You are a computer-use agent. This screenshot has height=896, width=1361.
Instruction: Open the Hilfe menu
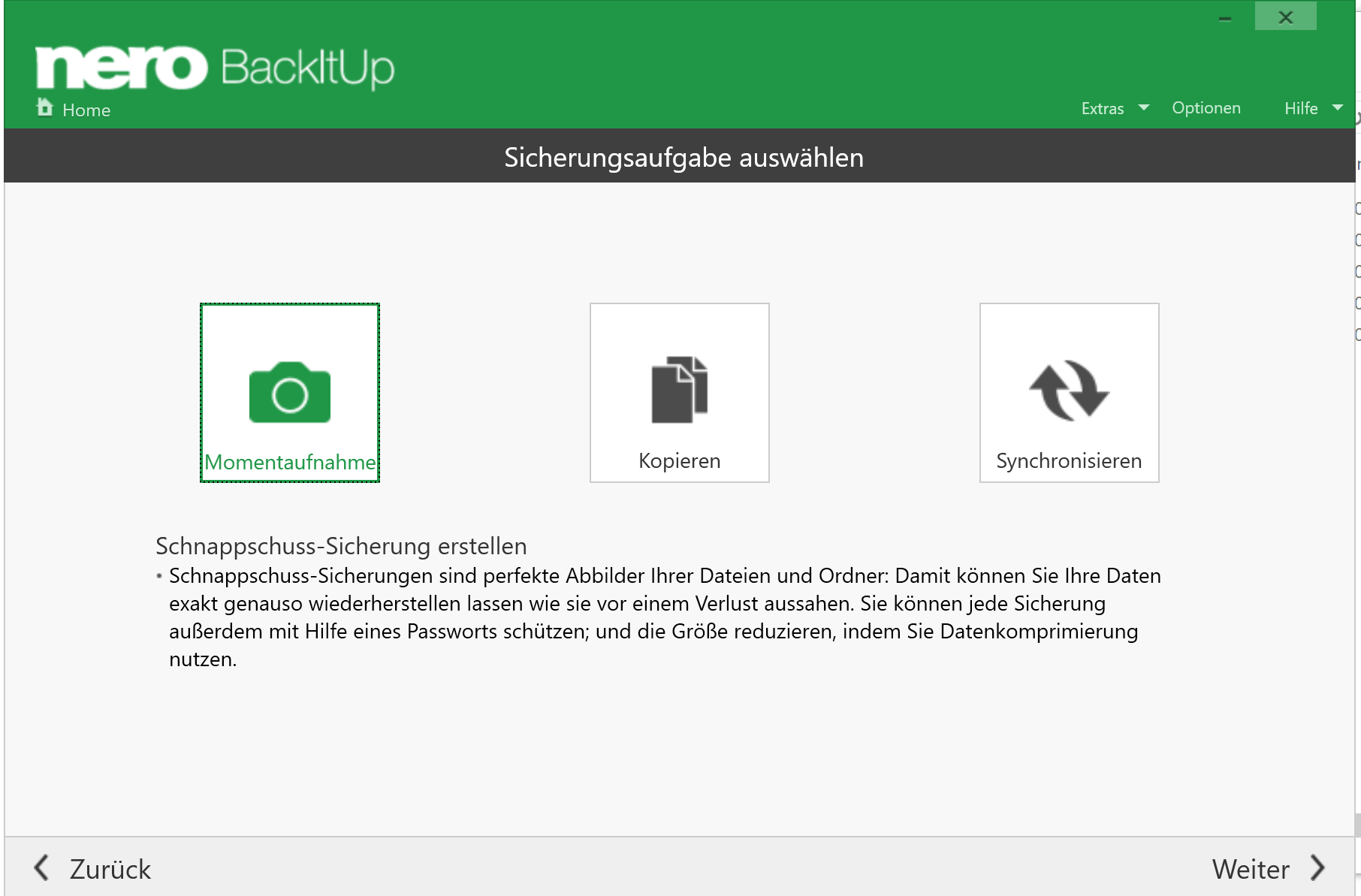[x=1301, y=108]
